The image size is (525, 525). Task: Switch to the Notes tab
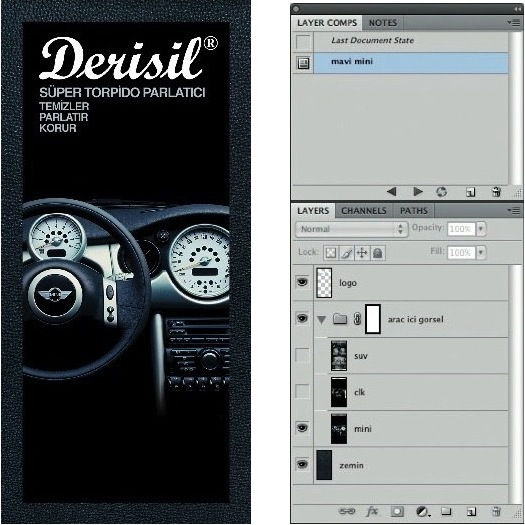(383, 23)
